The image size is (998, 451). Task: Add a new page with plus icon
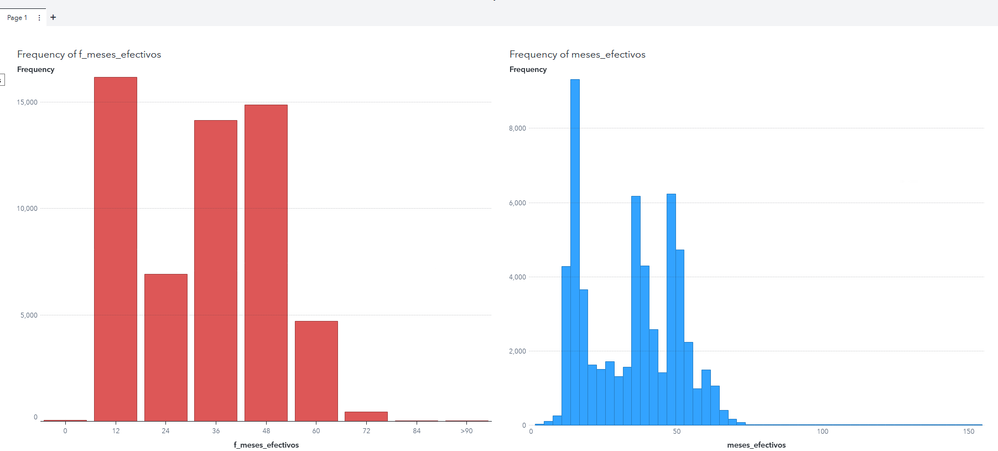[x=53, y=18]
